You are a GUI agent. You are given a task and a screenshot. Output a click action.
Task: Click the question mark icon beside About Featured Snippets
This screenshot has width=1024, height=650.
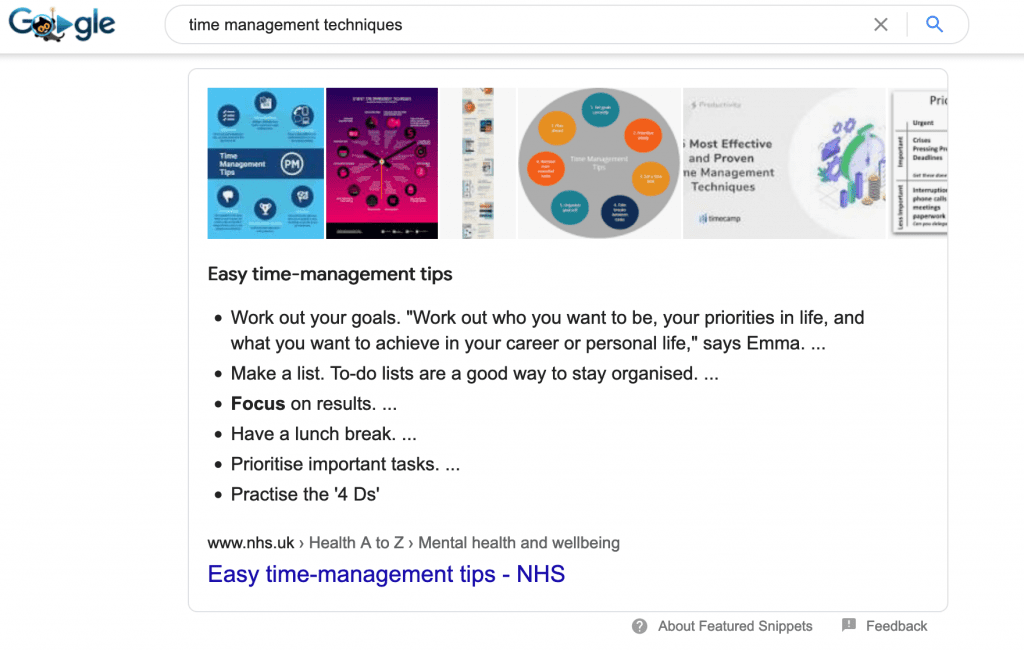point(640,626)
